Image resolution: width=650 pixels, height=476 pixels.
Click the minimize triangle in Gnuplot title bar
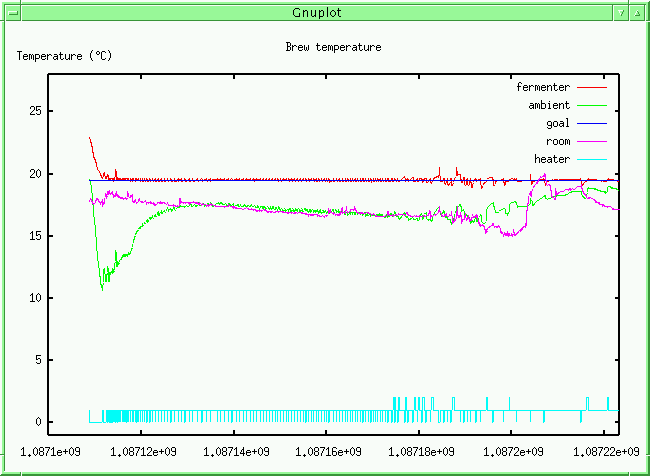coord(621,13)
